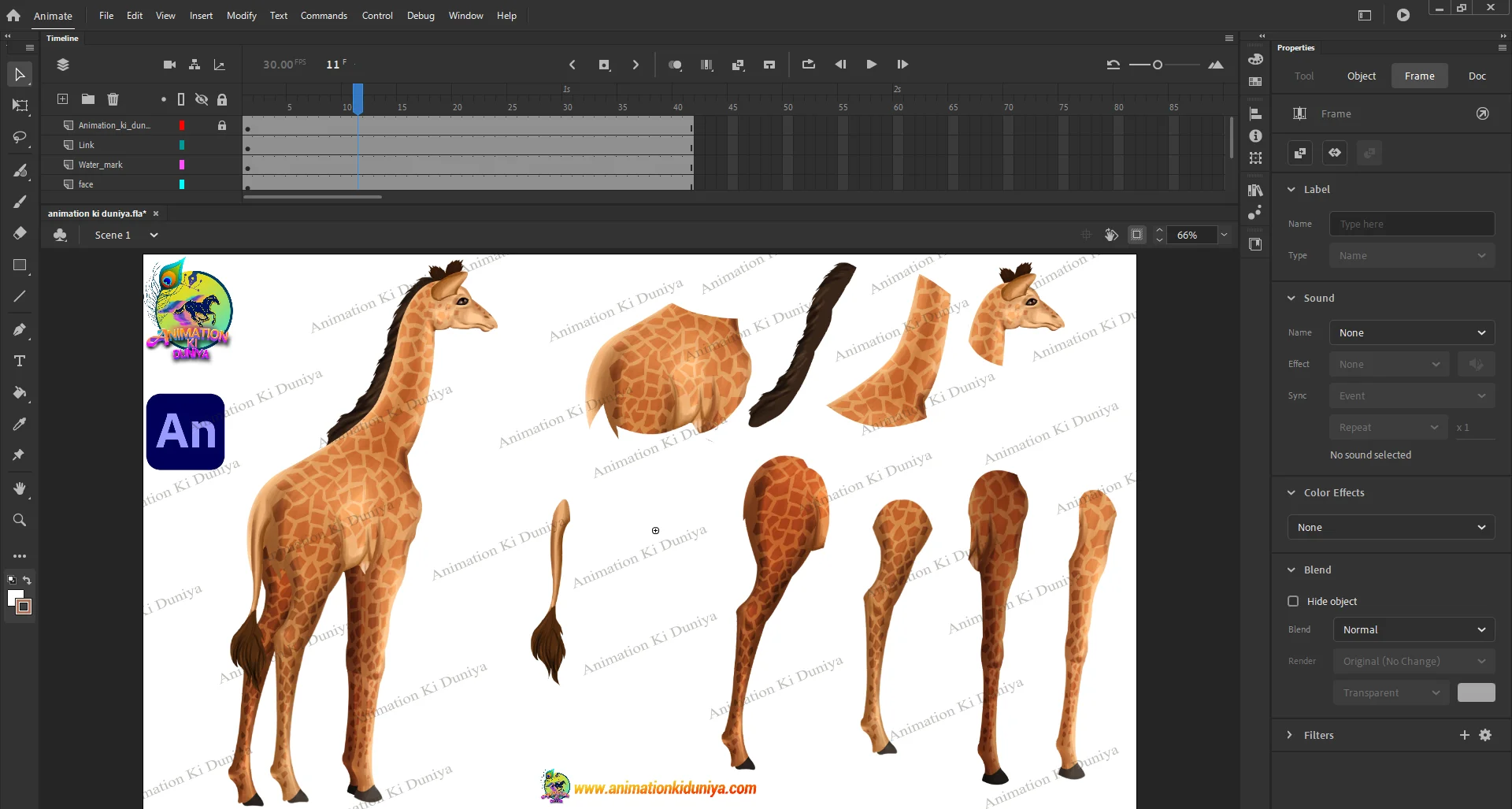The width and height of the screenshot is (1512, 809).
Task: Open the Color Effects None dropdown
Action: [1391, 527]
